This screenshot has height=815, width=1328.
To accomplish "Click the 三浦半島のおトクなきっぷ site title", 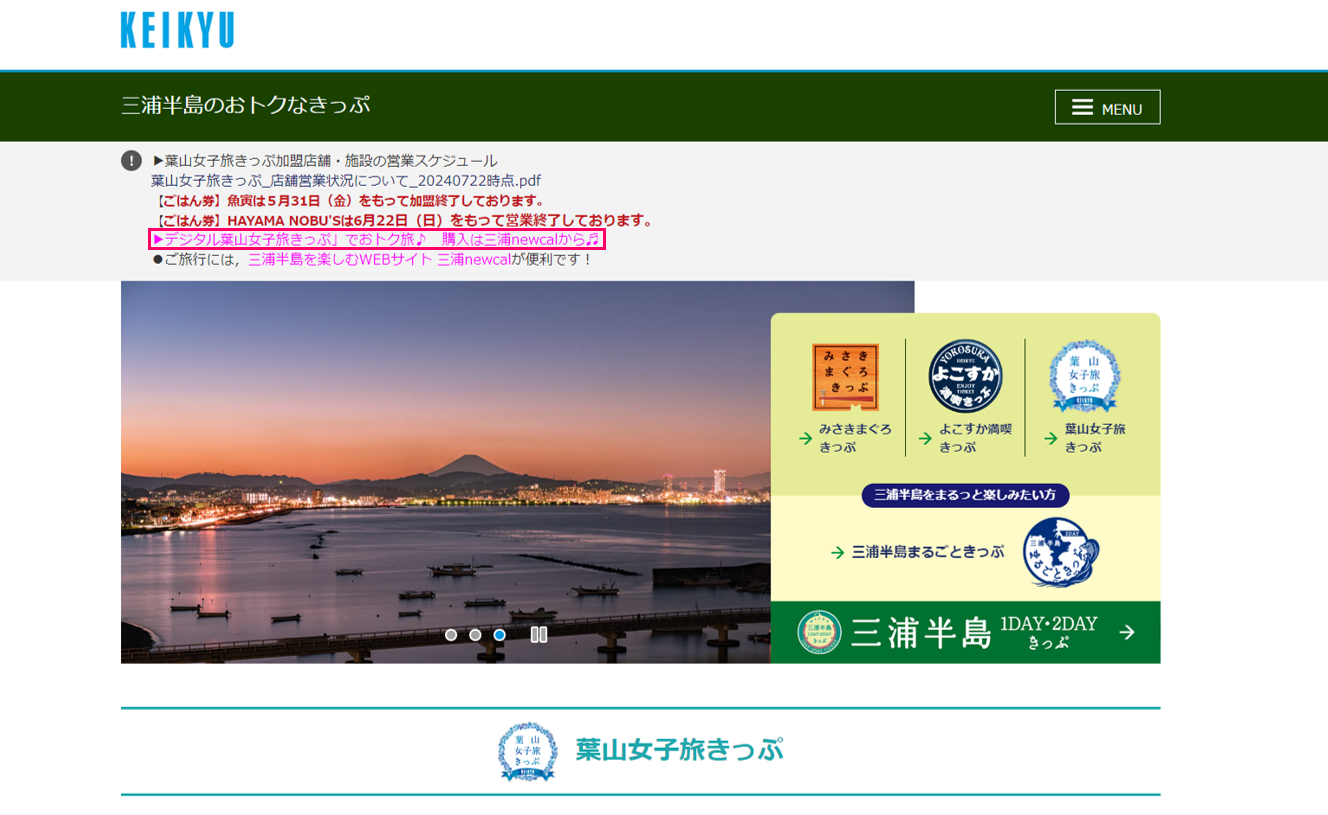I will [x=245, y=105].
